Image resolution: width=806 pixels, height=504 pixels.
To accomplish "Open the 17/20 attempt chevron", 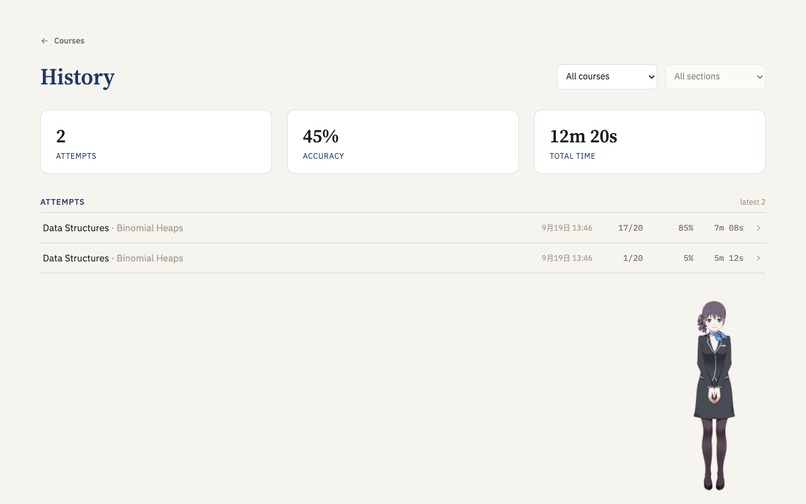I will (x=758, y=228).
